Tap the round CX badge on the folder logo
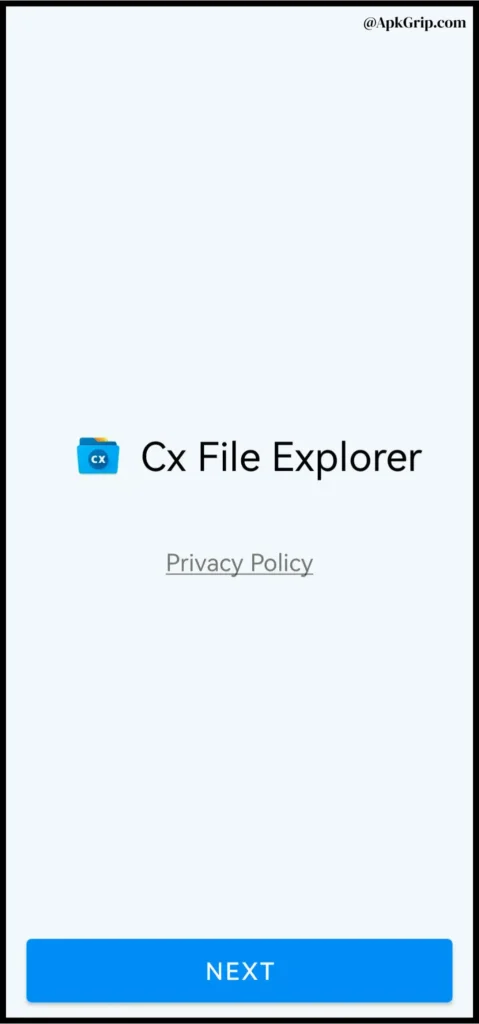Viewport: 479px width, 1024px height. pos(98,460)
